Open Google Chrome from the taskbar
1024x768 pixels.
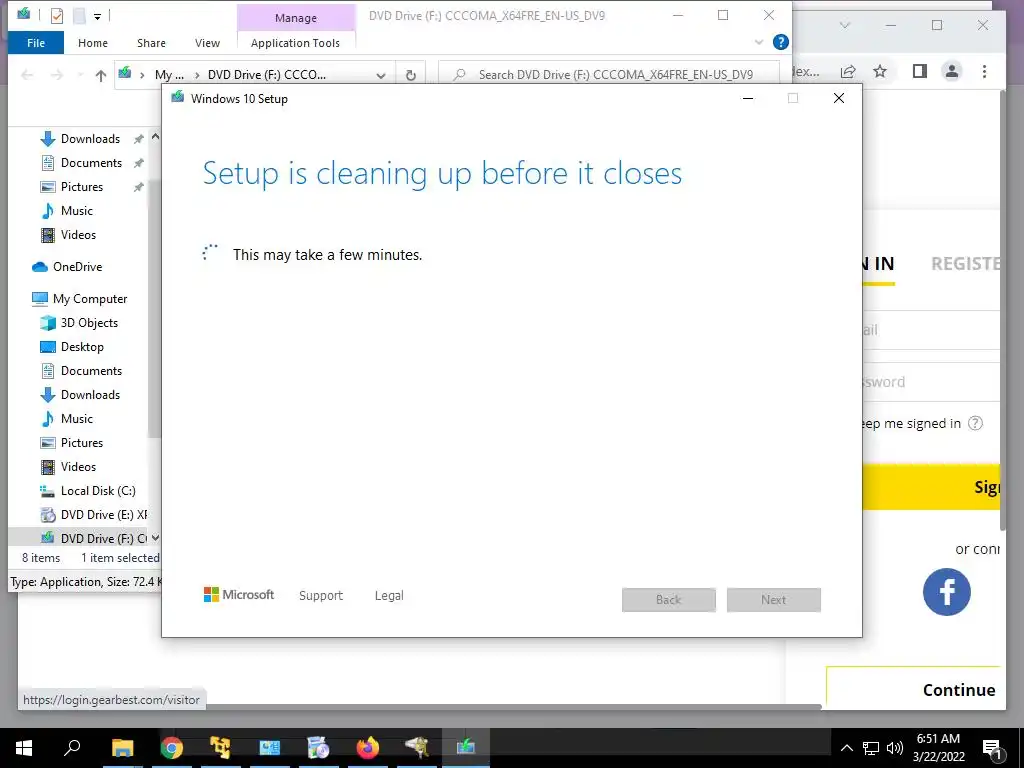tap(171, 748)
